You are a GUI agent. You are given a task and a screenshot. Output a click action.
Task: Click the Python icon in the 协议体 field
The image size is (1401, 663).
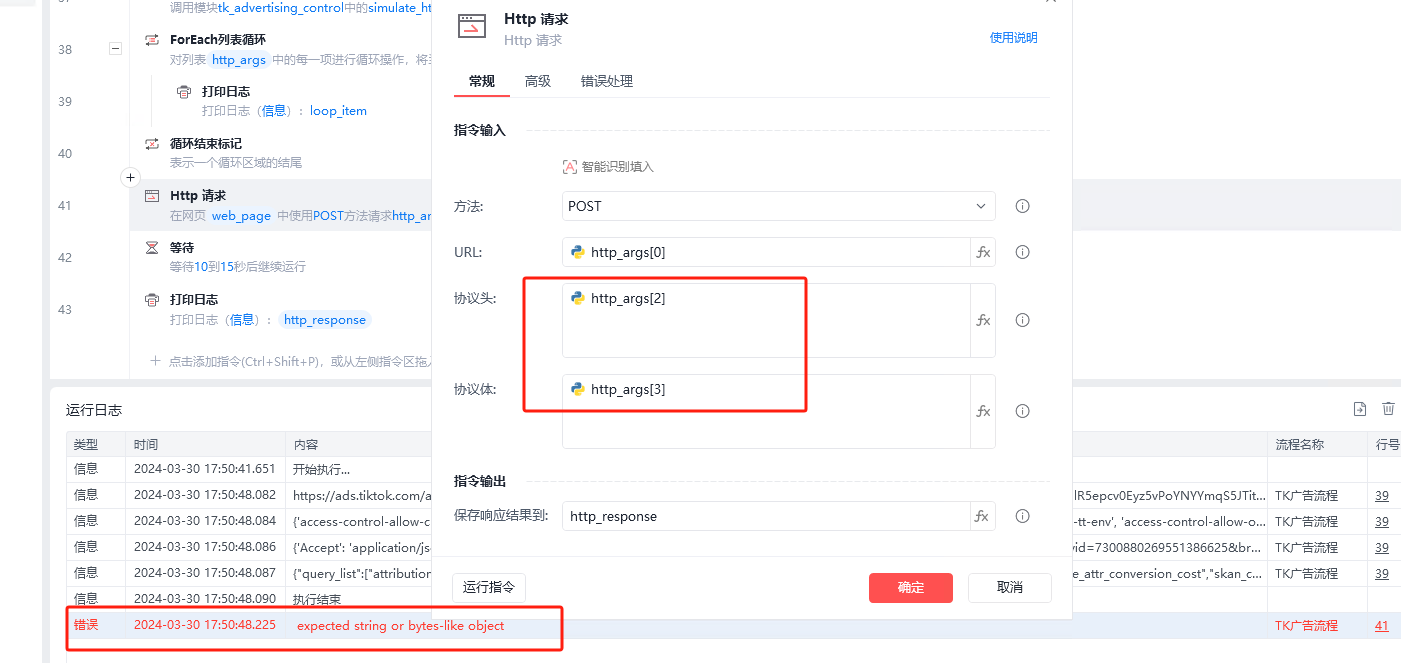(x=578, y=389)
